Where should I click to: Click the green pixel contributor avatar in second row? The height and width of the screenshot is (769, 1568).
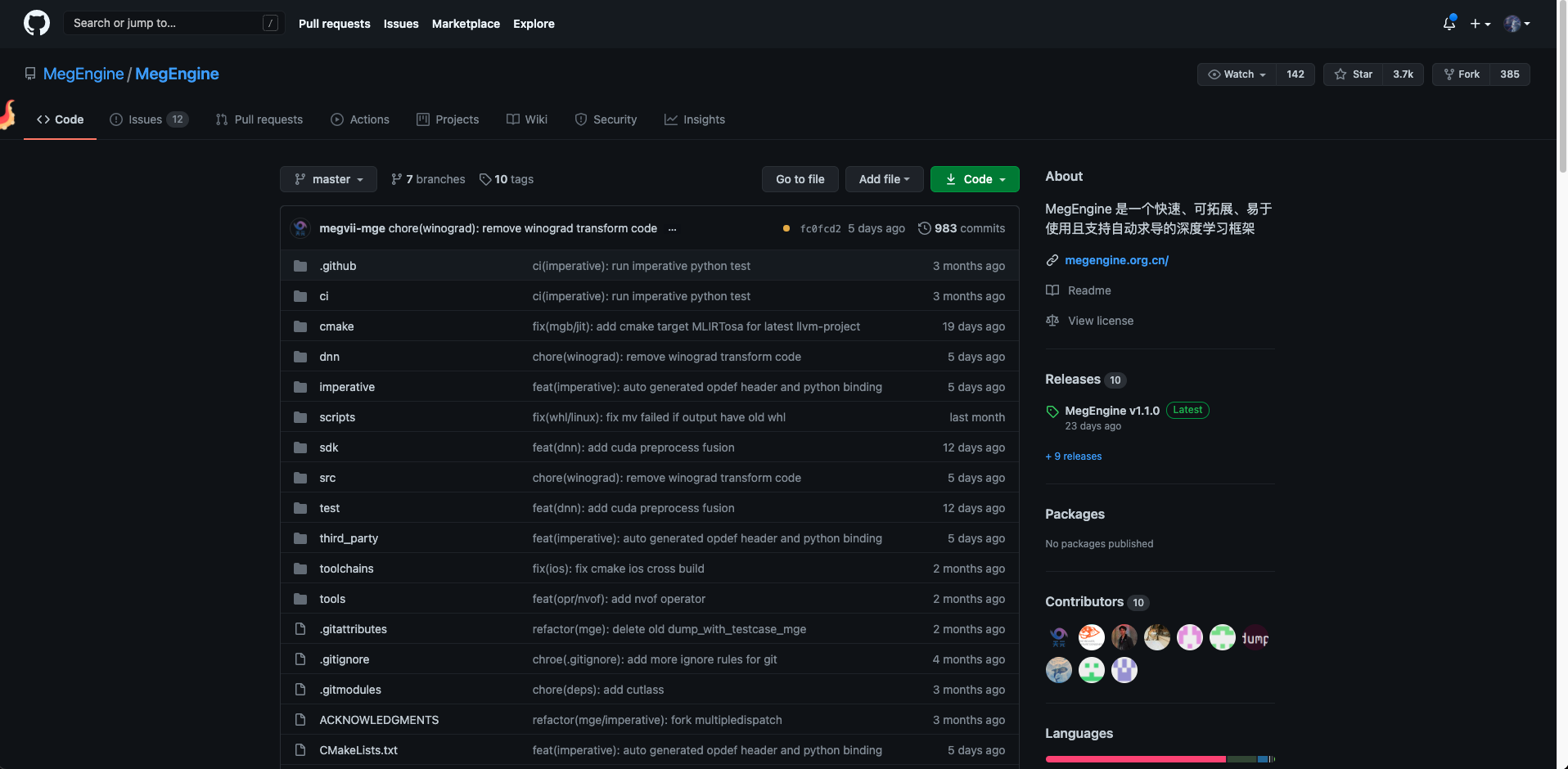click(1092, 670)
